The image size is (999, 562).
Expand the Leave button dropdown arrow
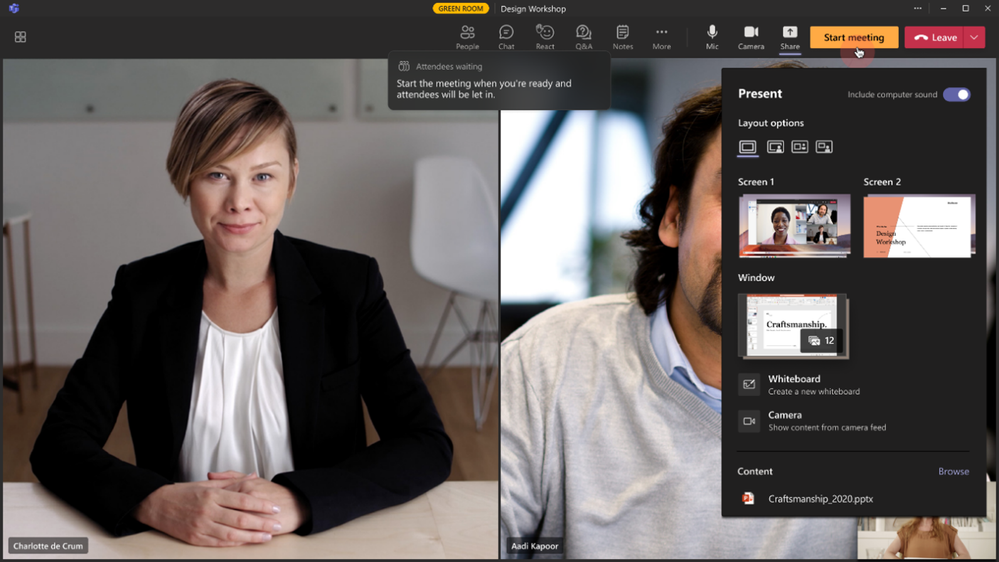point(974,38)
